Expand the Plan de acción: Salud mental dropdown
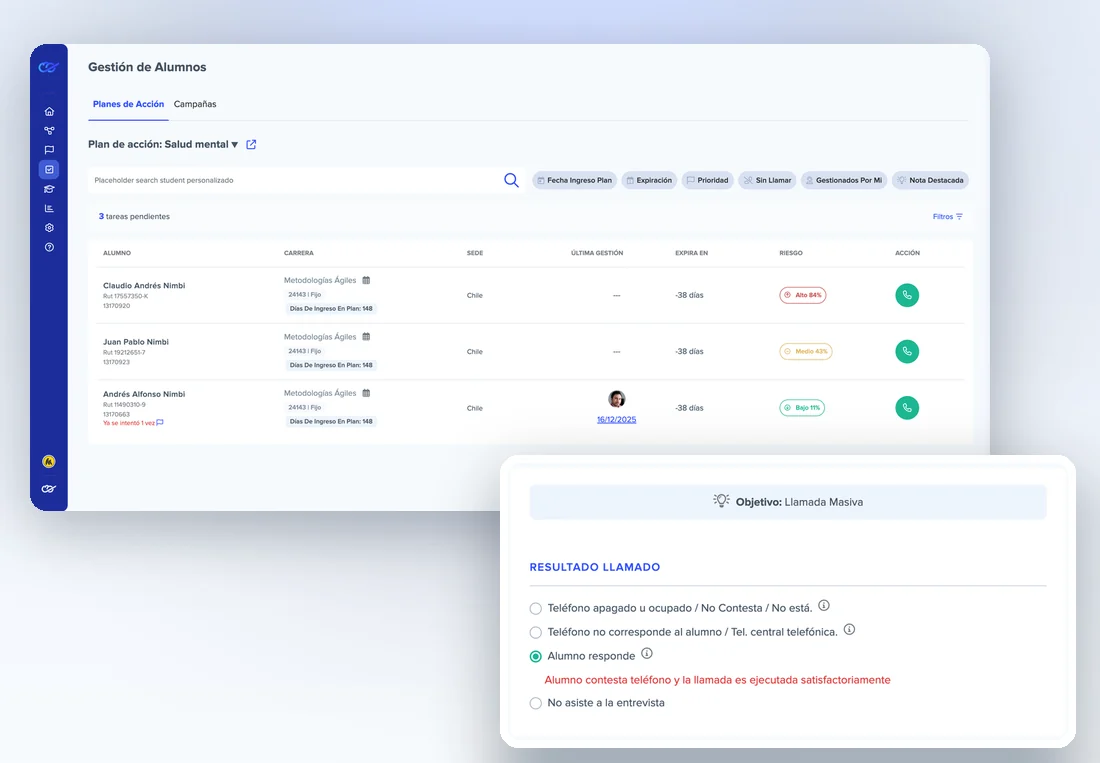 pos(163,144)
